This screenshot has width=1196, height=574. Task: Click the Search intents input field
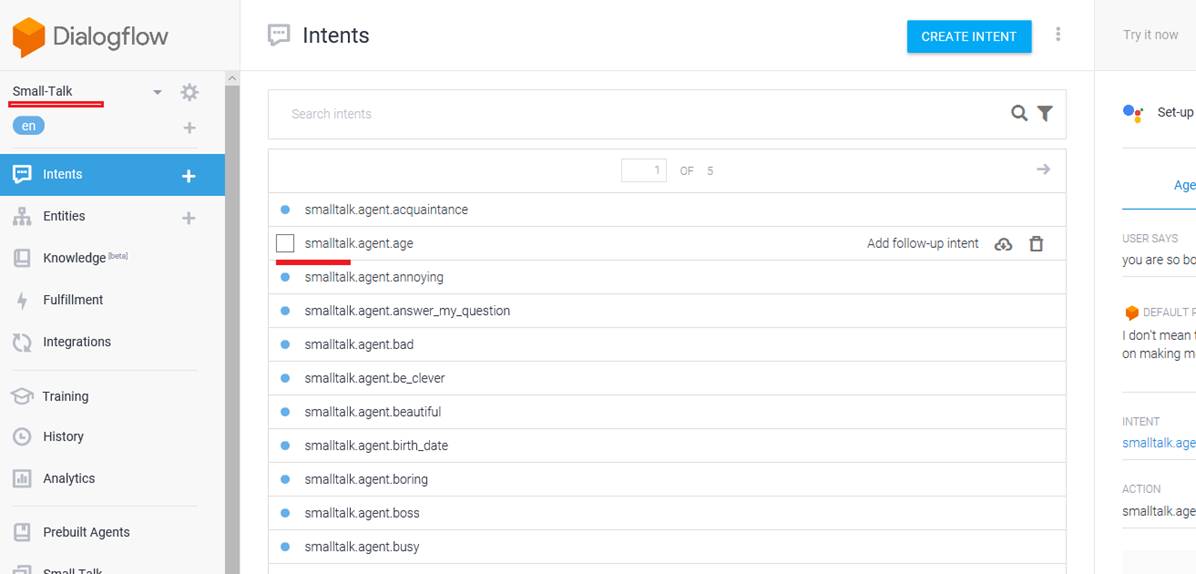640,114
